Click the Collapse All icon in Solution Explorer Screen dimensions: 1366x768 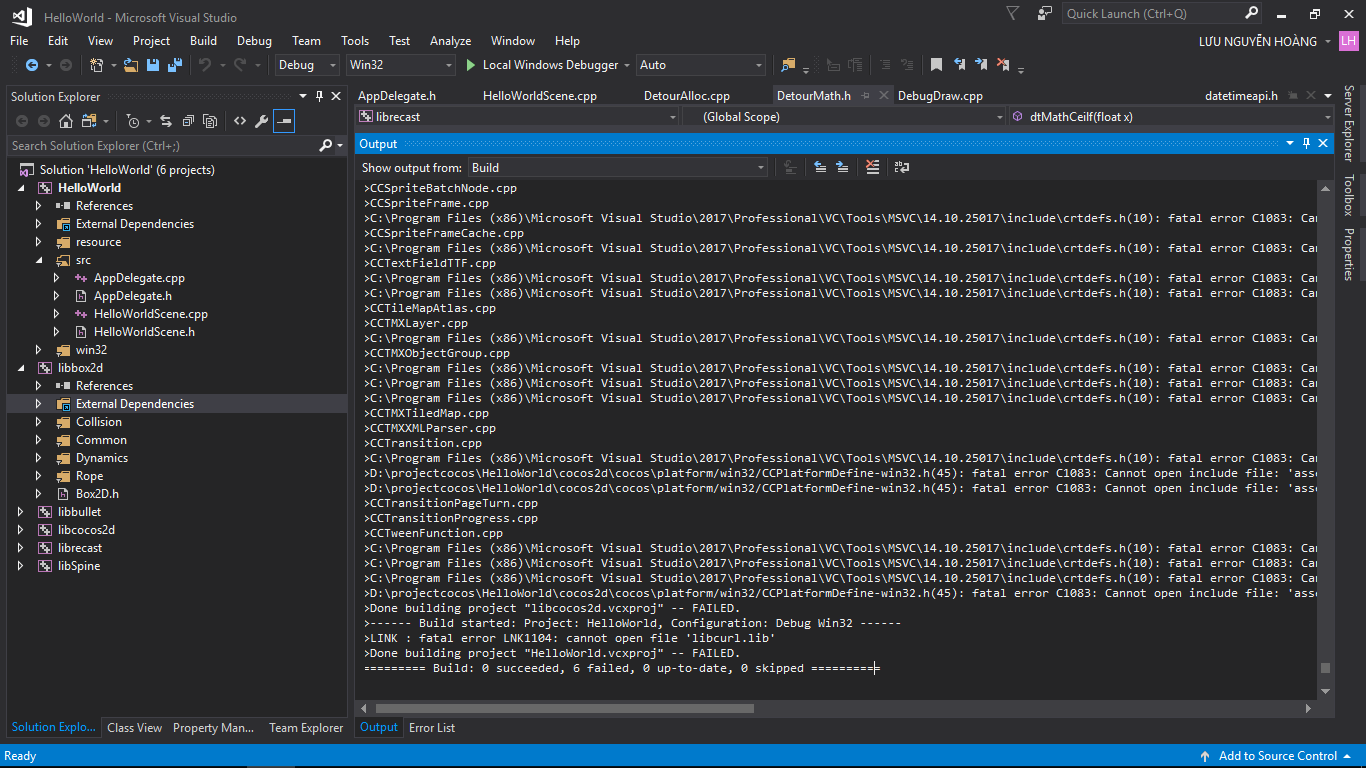click(188, 121)
